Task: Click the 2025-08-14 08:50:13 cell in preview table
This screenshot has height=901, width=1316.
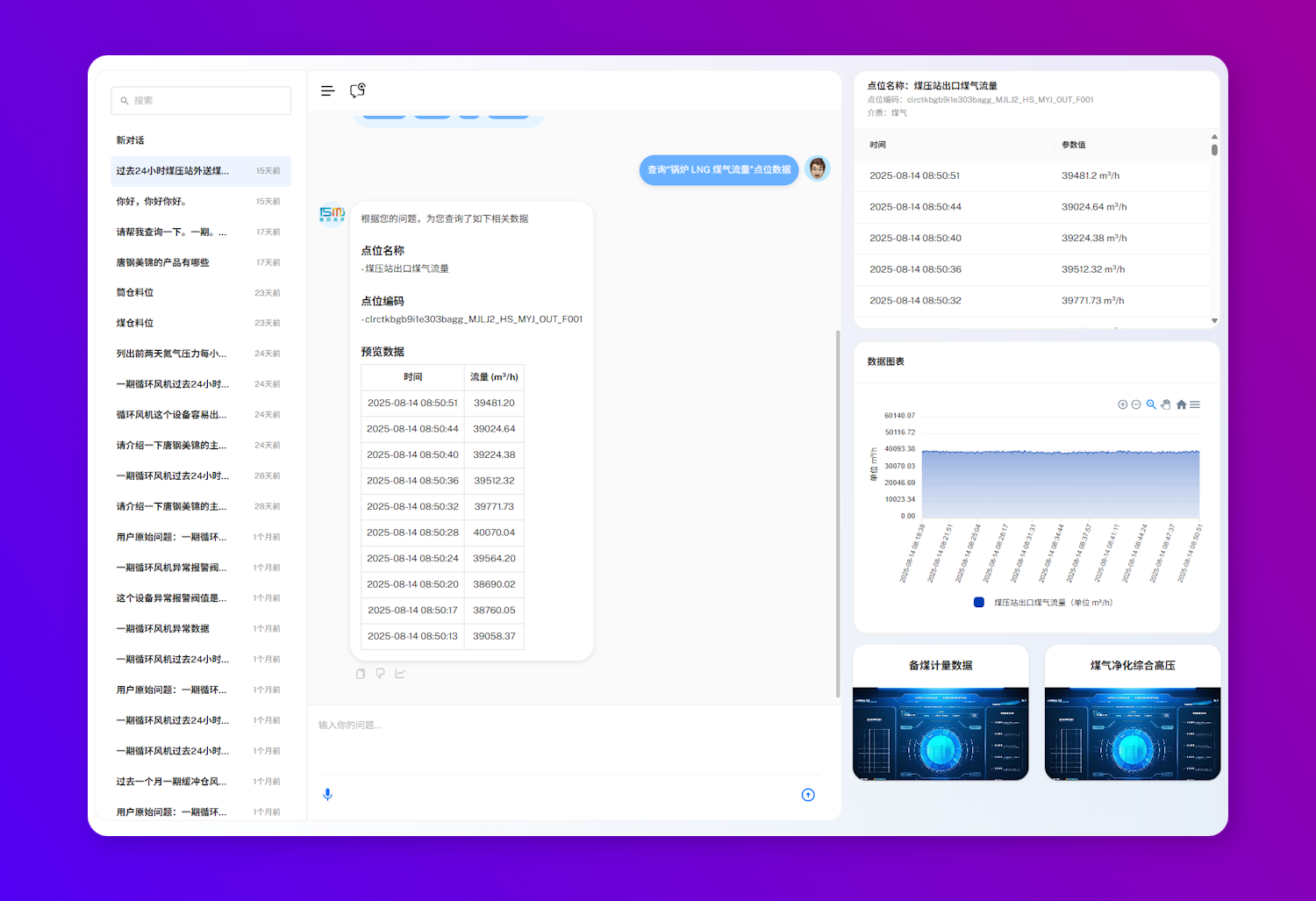Action: (413, 636)
